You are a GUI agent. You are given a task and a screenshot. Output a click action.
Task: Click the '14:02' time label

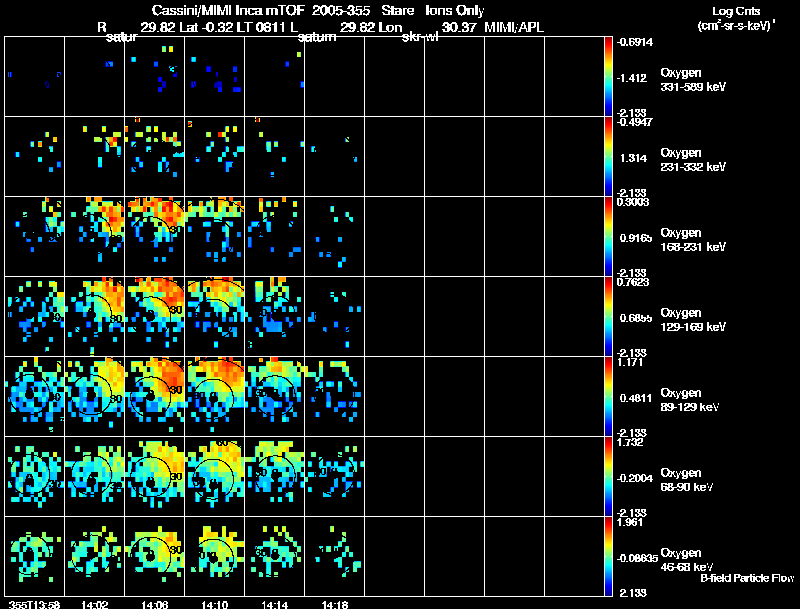click(x=94, y=604)
